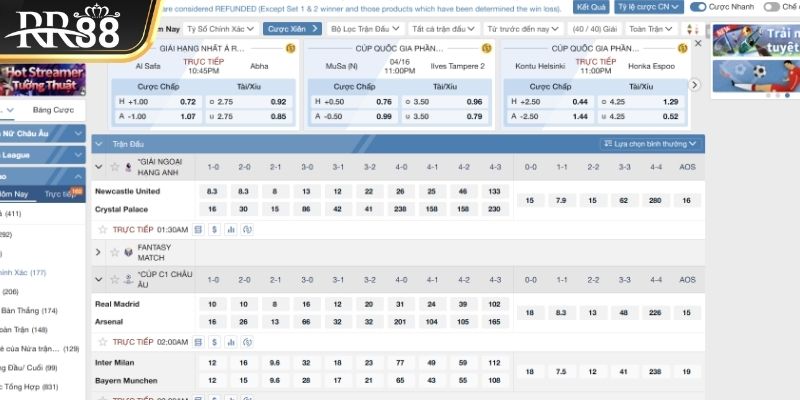Collapse the Trận Đấu header chevron
Viewport: 800px width, 400px height.
[x=99, y=144]
